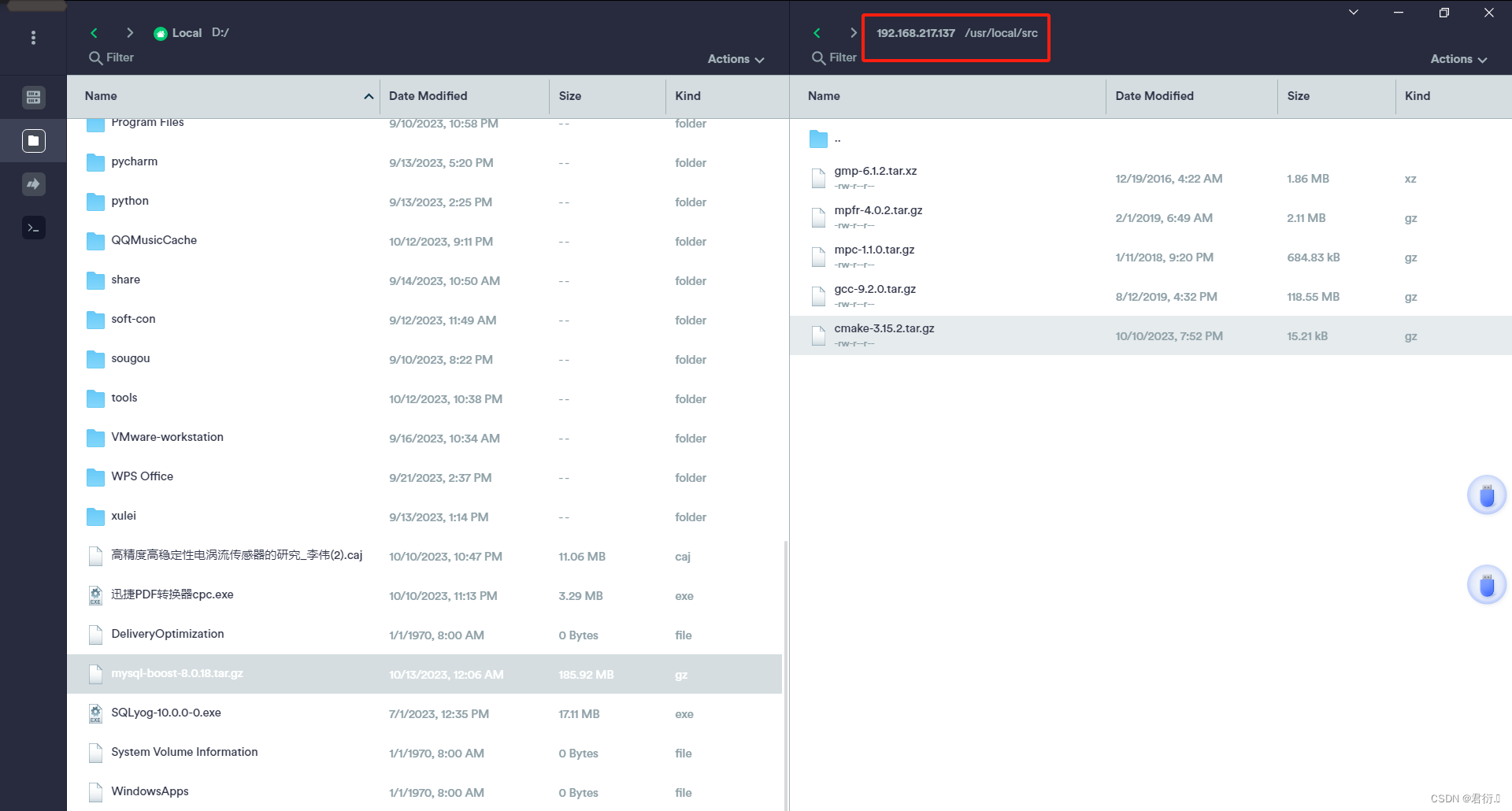1512x811 pixels.
Task: Select the python folder row
Action: [x=424, y=202]
